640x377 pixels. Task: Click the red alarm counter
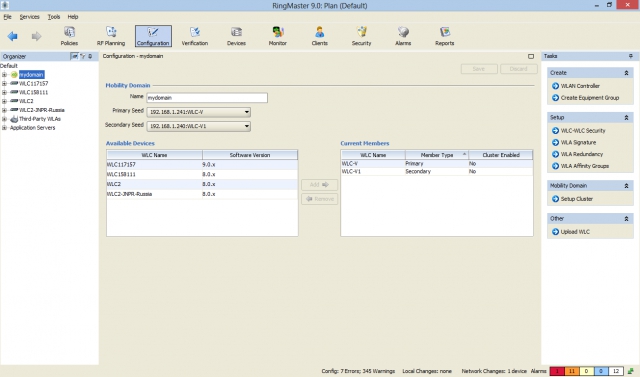coord(557,371)
